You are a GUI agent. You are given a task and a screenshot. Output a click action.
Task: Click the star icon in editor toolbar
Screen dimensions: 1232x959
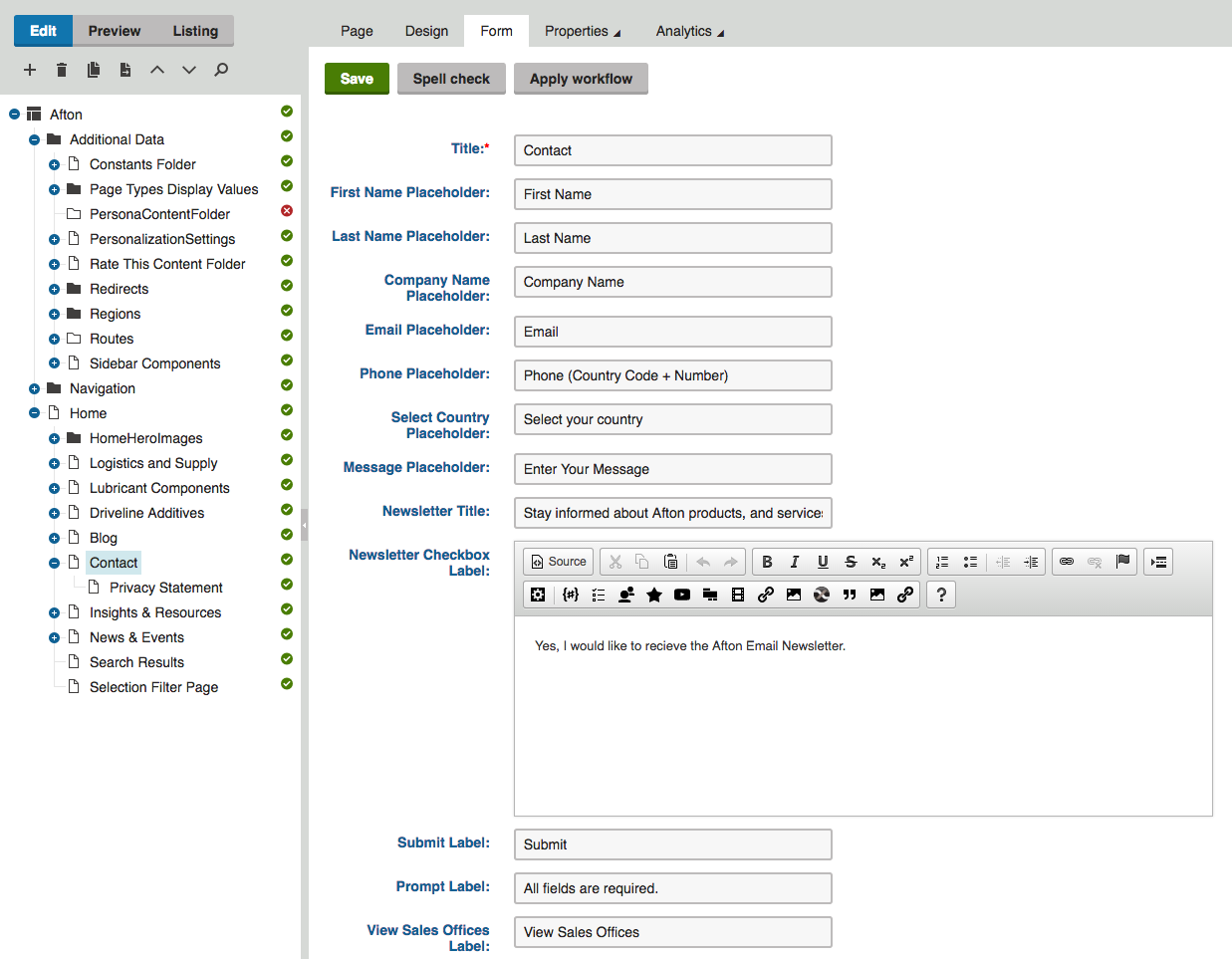click(x=654, y=595)
